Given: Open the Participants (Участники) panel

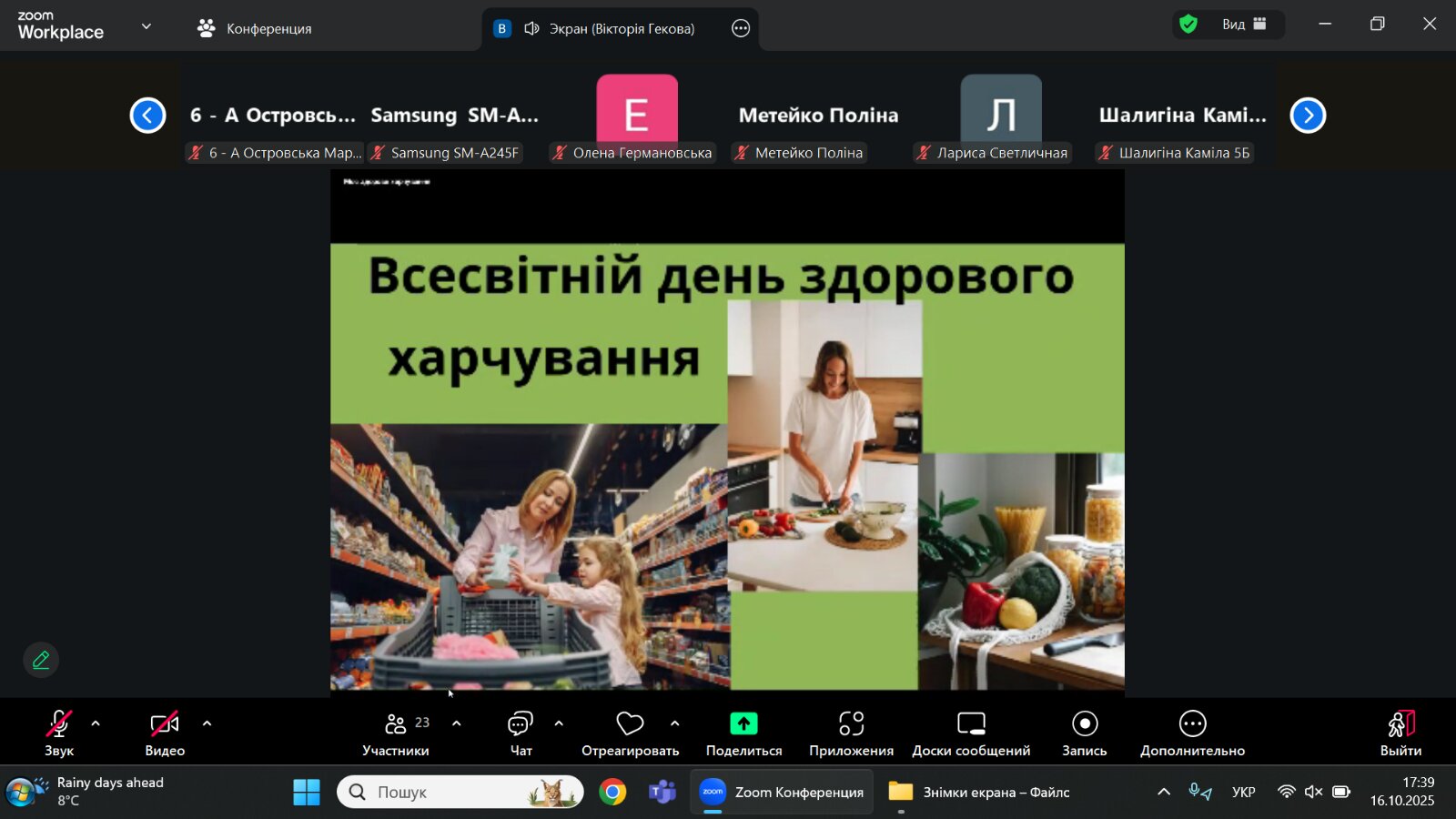Looking at the screenshot, I should click(396, 733).
